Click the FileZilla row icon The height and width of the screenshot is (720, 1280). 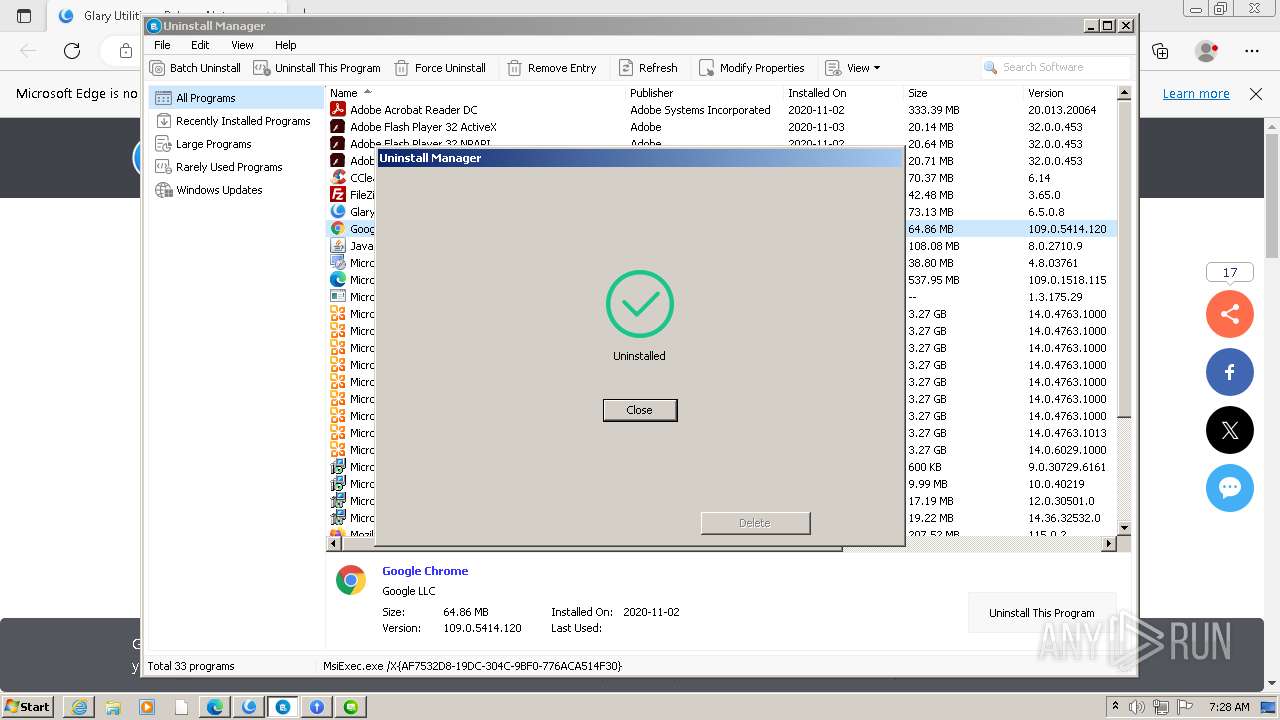(338, 195)
